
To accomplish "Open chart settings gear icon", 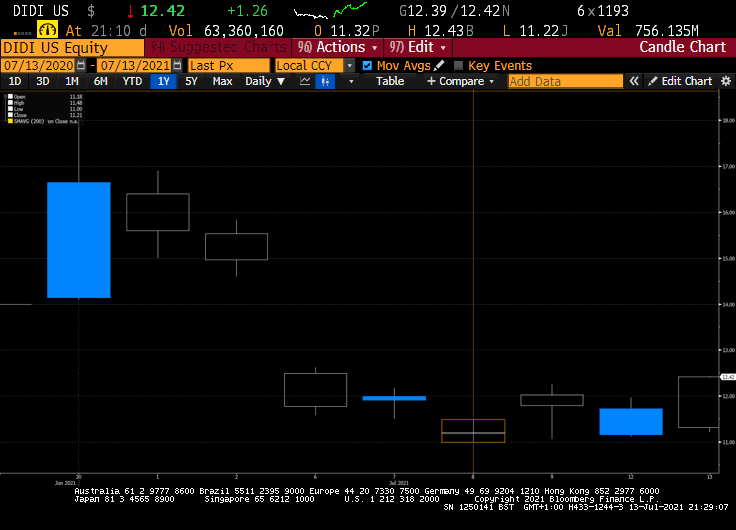I will (x=726, y=81).
